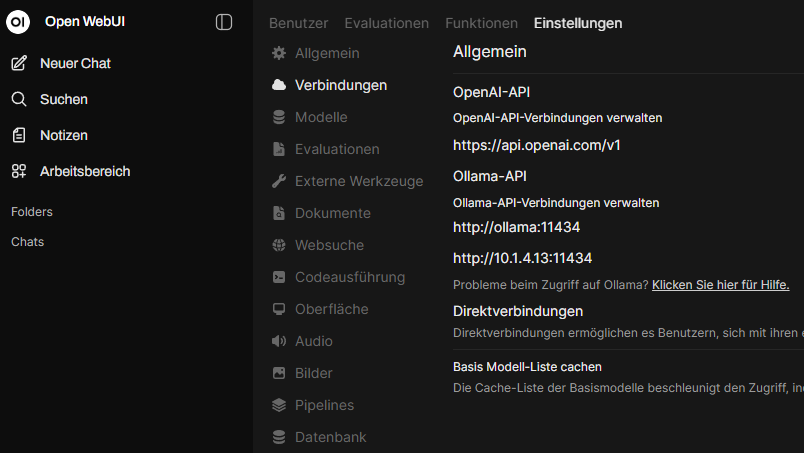Open the Codeausführung settings section
The height and width of the screenshot is (453, 804).
click(349, 277)
